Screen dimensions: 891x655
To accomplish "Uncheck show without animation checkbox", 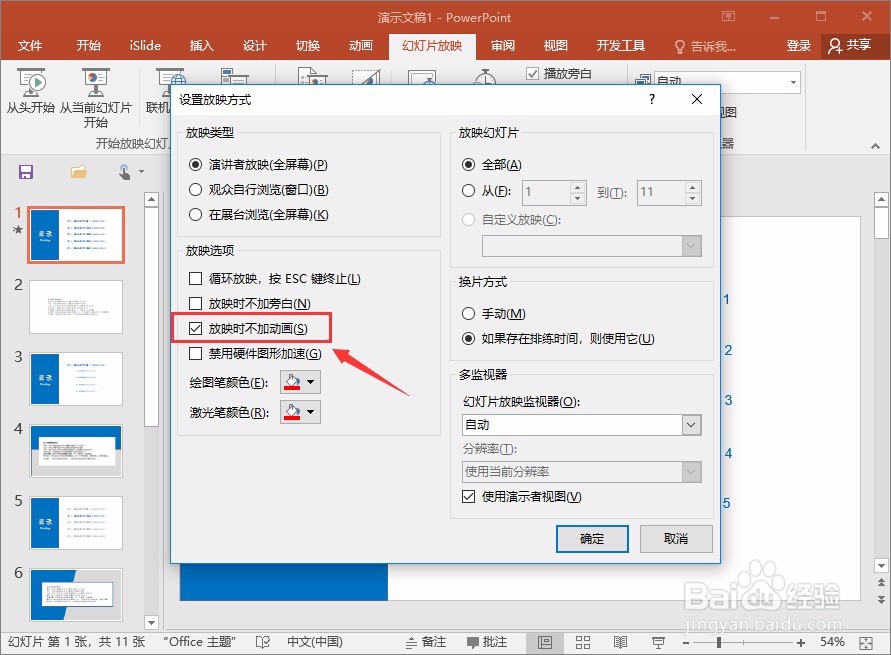I will coord(195,328).
